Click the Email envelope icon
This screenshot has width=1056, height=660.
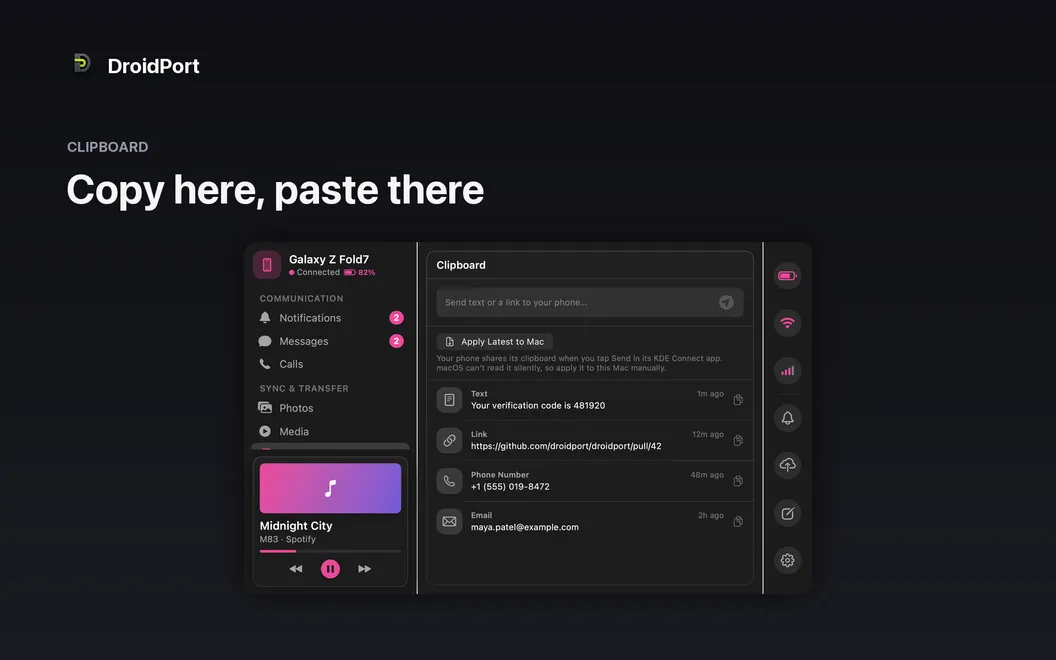(x=449, y=521)
